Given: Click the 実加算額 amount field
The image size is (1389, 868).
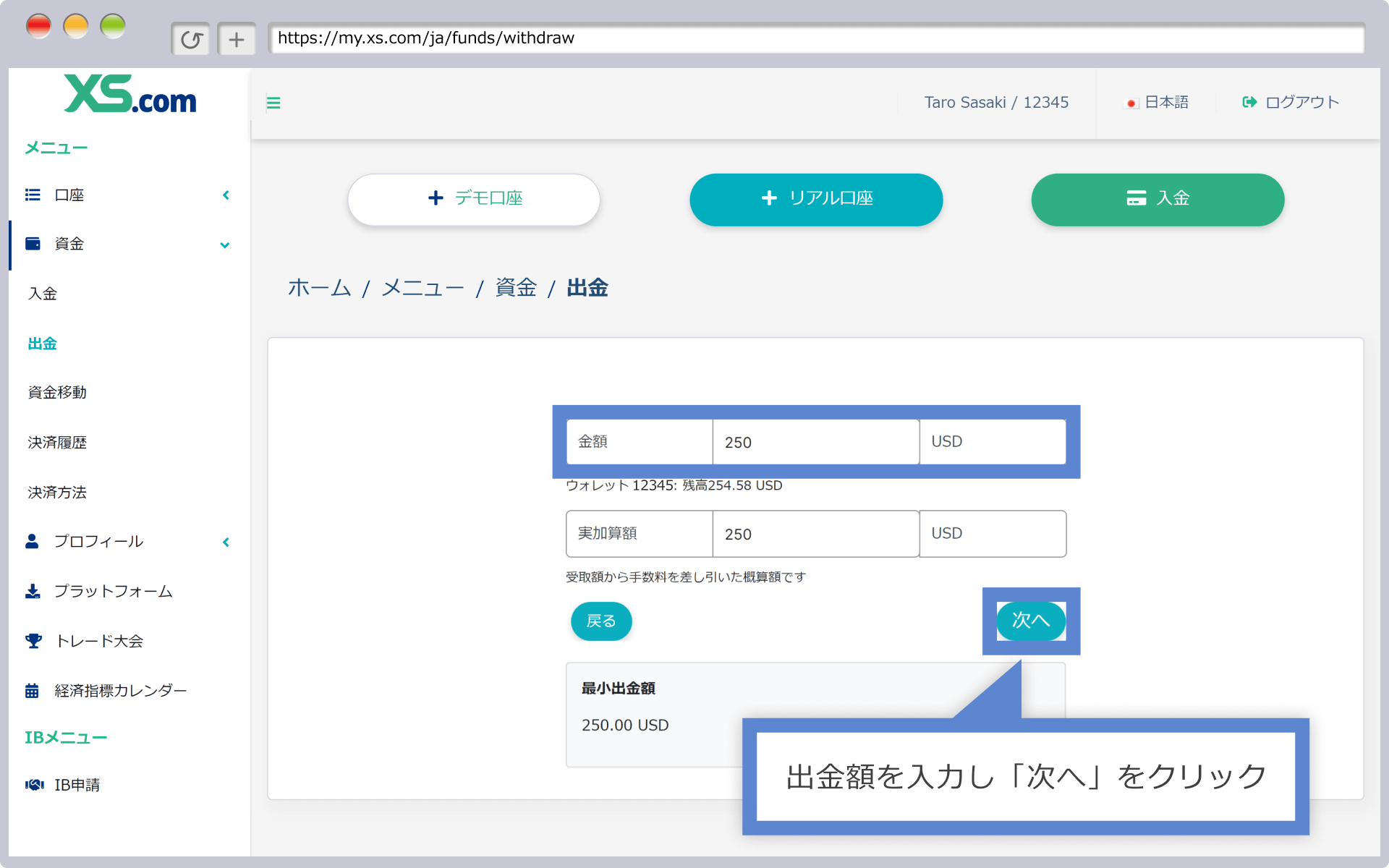Looking at the screenshot, I should click(816, 534).
